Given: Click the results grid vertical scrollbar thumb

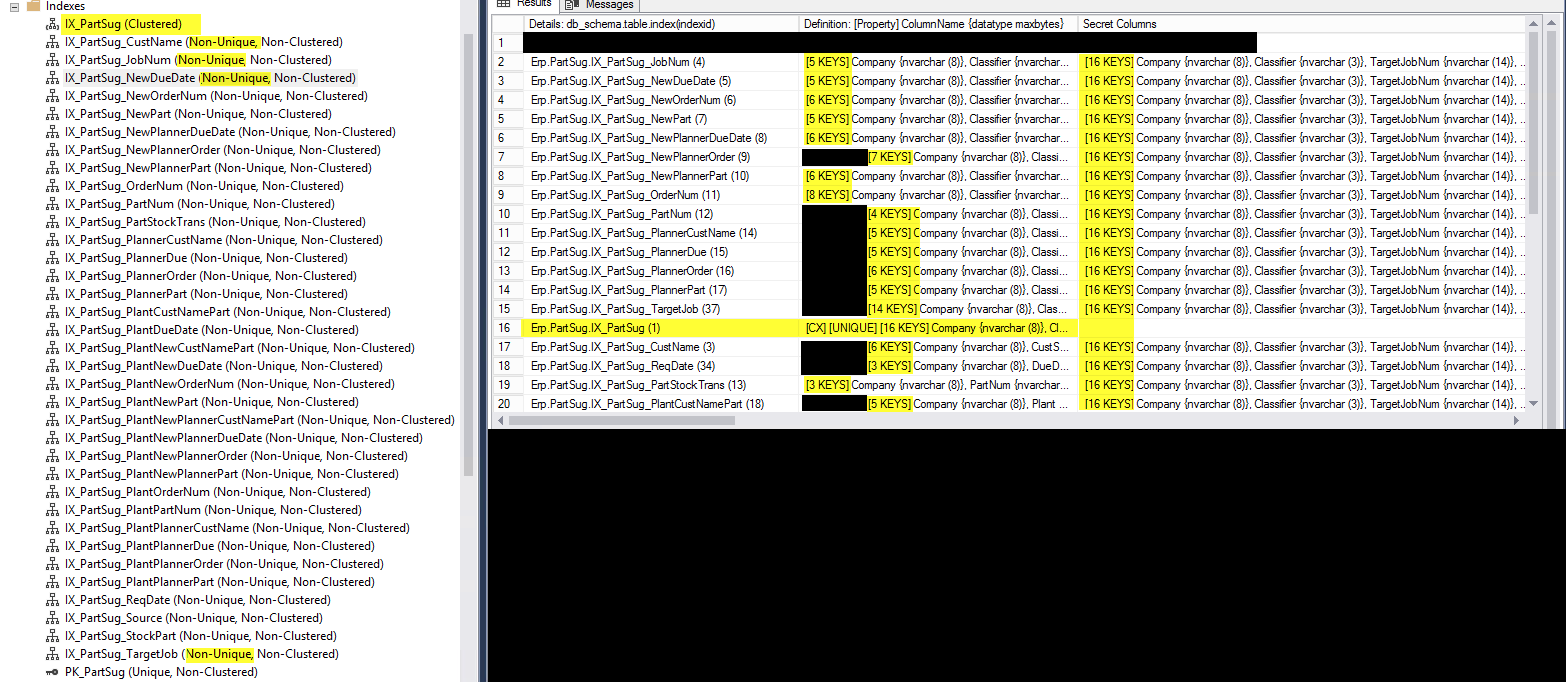Looking at the screenshot, I should [x=1533, y=124].
